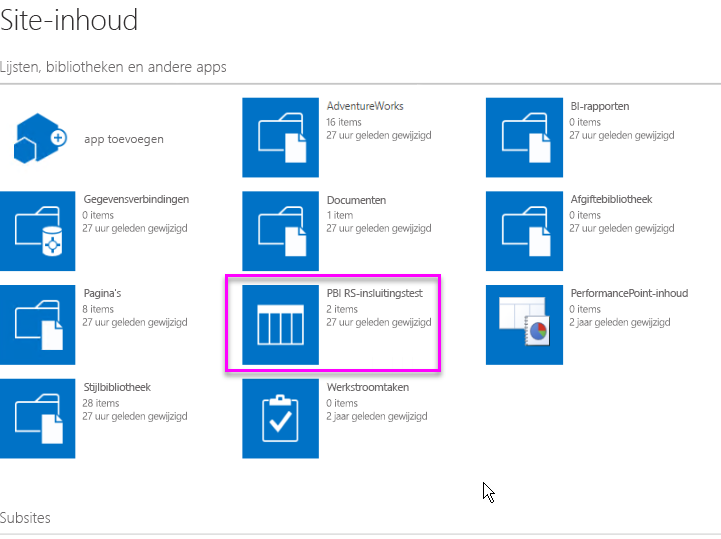721x539 pixels.
Task: Click '27 uur geleden gewijzigd' under Documenten
Action: (x=378, y=229)
